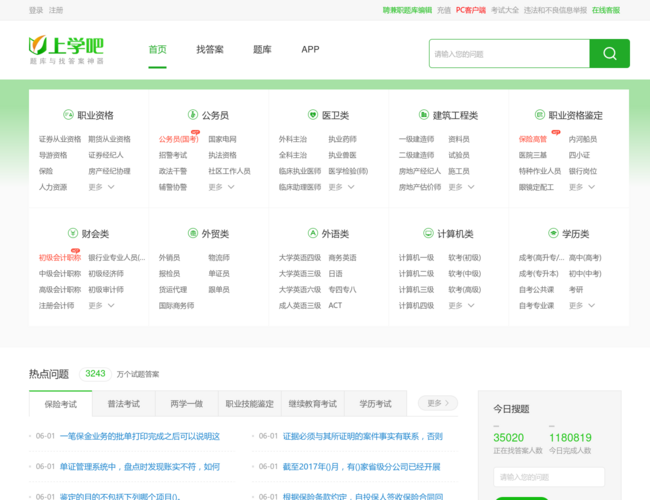
Task: Select the 学历考试 tab
Action: coord(376,404)
